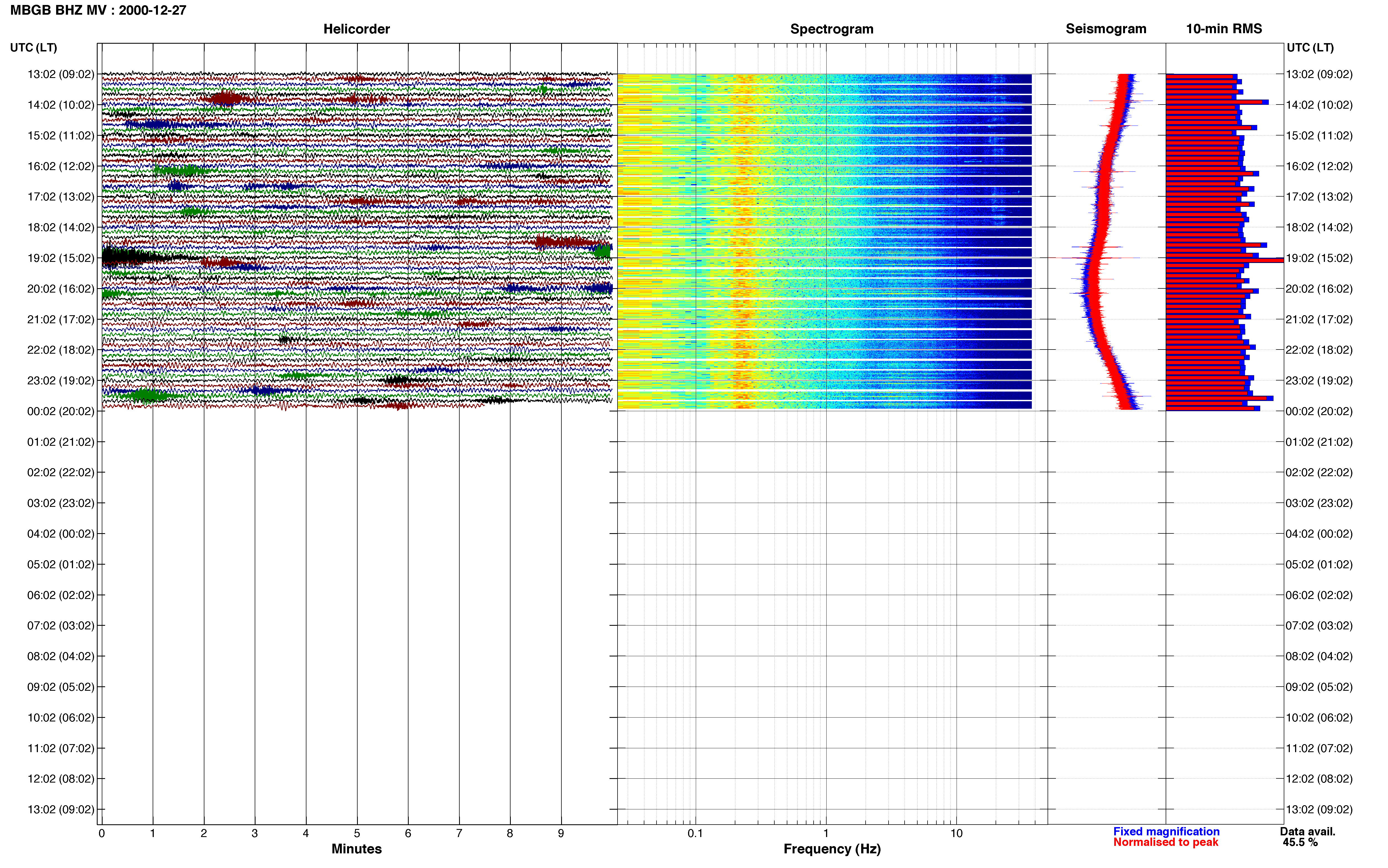The height and width of the screenshot is (868, 1388).
Task: Click the red Normalised to peak legend text
Action: (1165, 842)
